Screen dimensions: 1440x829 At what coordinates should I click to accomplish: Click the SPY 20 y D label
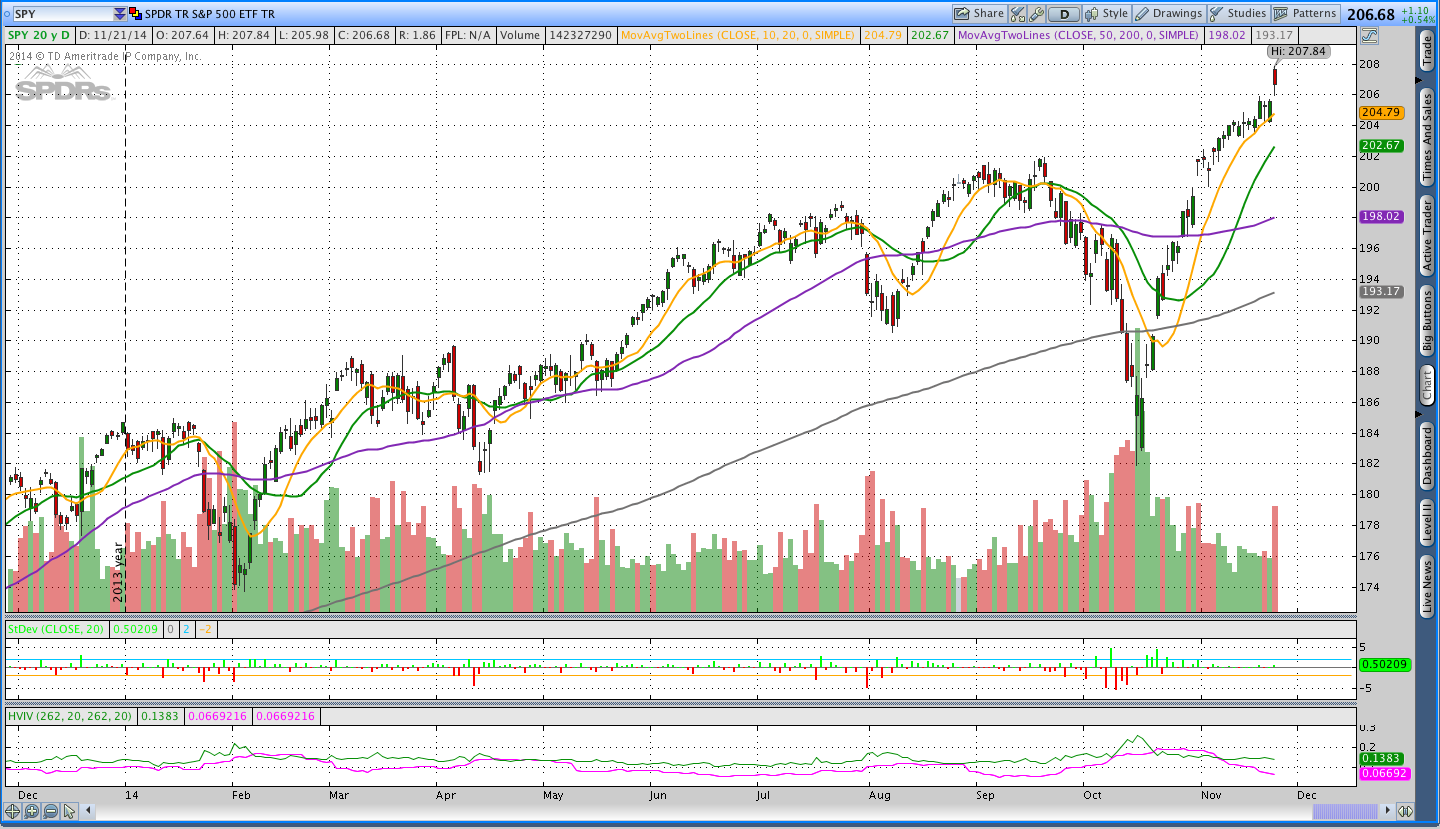39,35
